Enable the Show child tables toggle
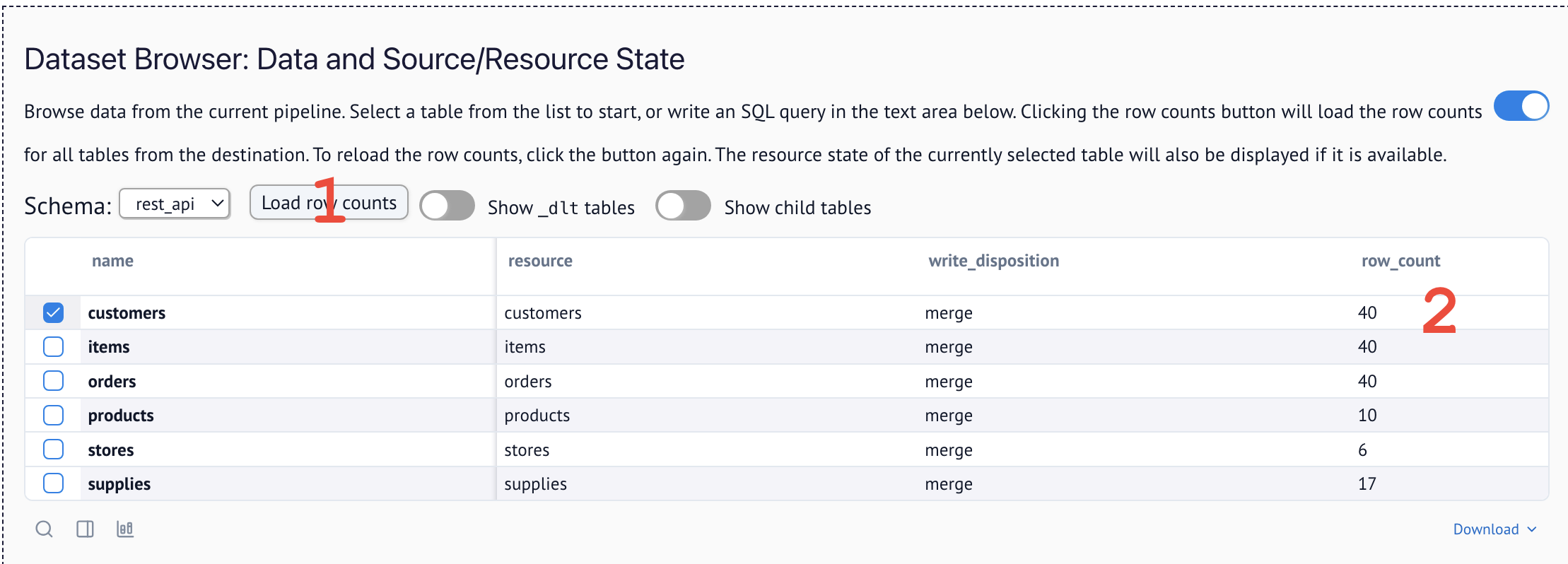The height and width of the screenshot is (564, 1568). tap(683, 206)
